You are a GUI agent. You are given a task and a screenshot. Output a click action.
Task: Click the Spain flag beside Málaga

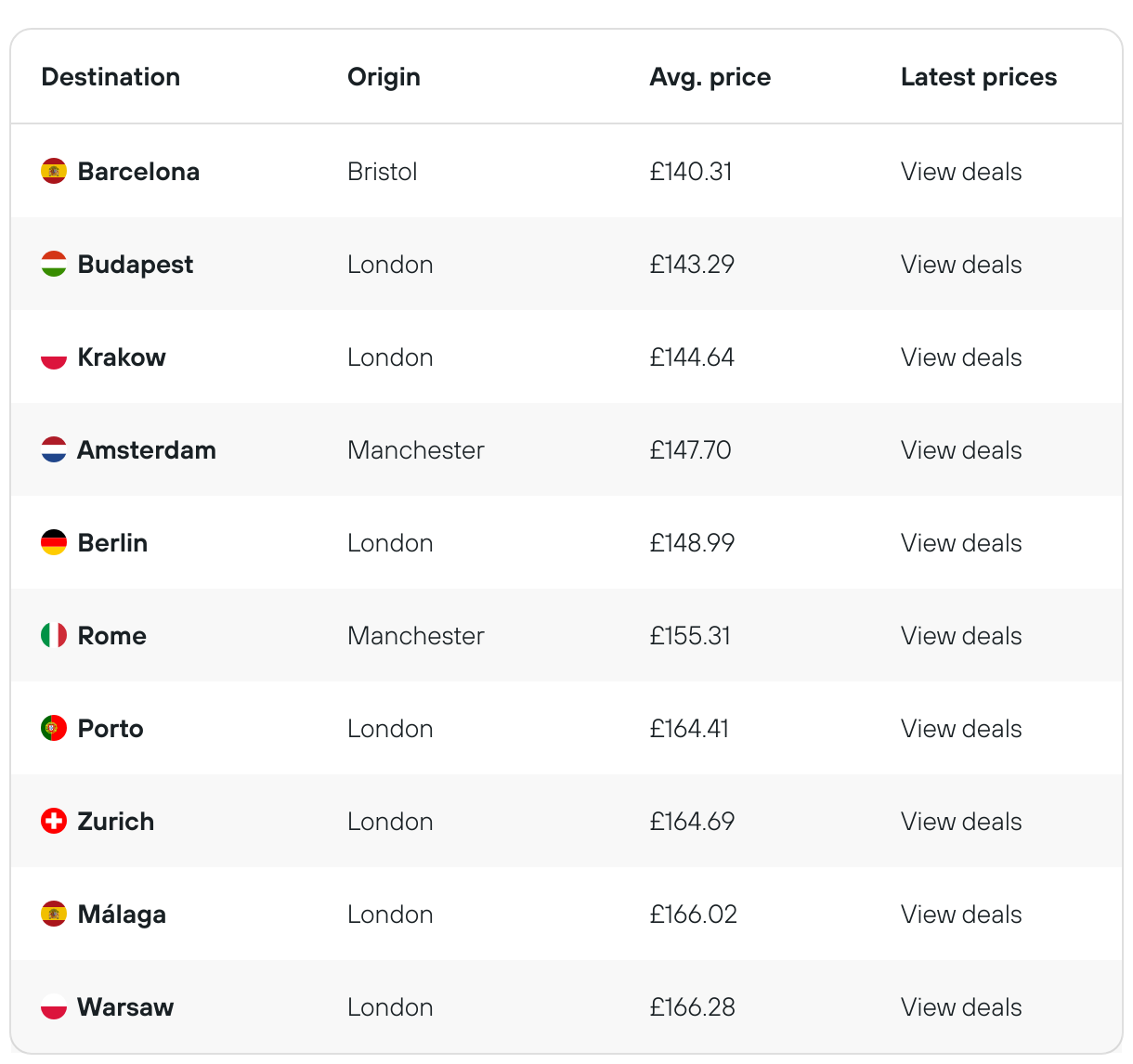pyautogui.click(x=54, y=914)
